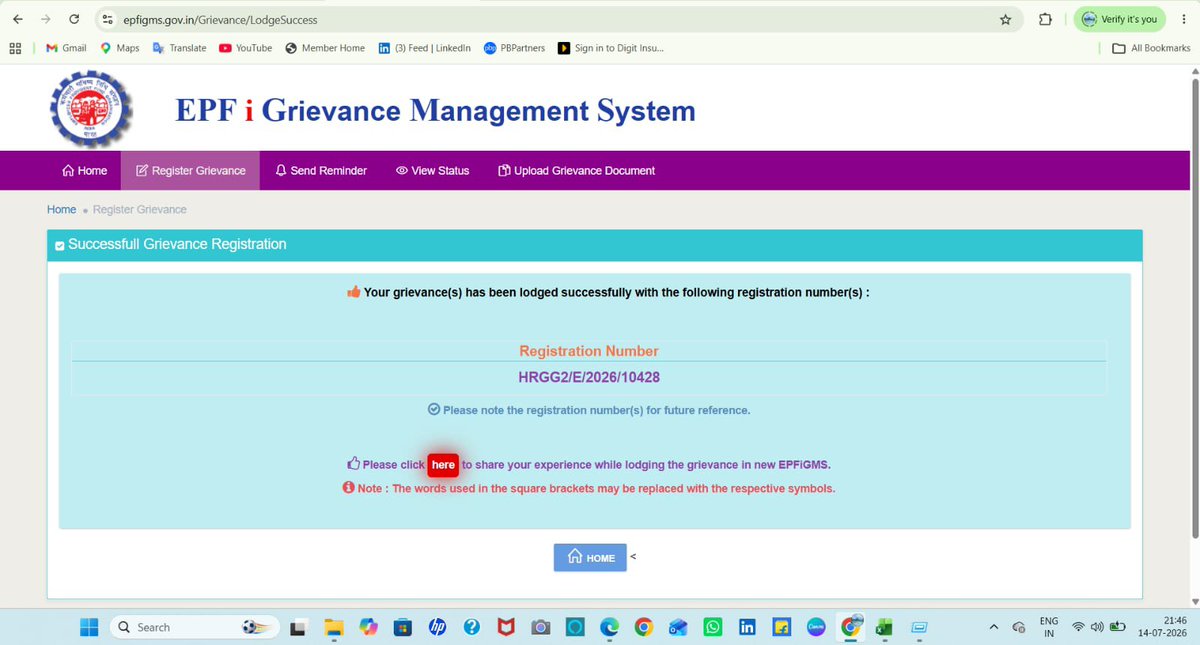Open Outlook from the taskbar
This screenshot has width=1200, height=645.
[679, 627]
